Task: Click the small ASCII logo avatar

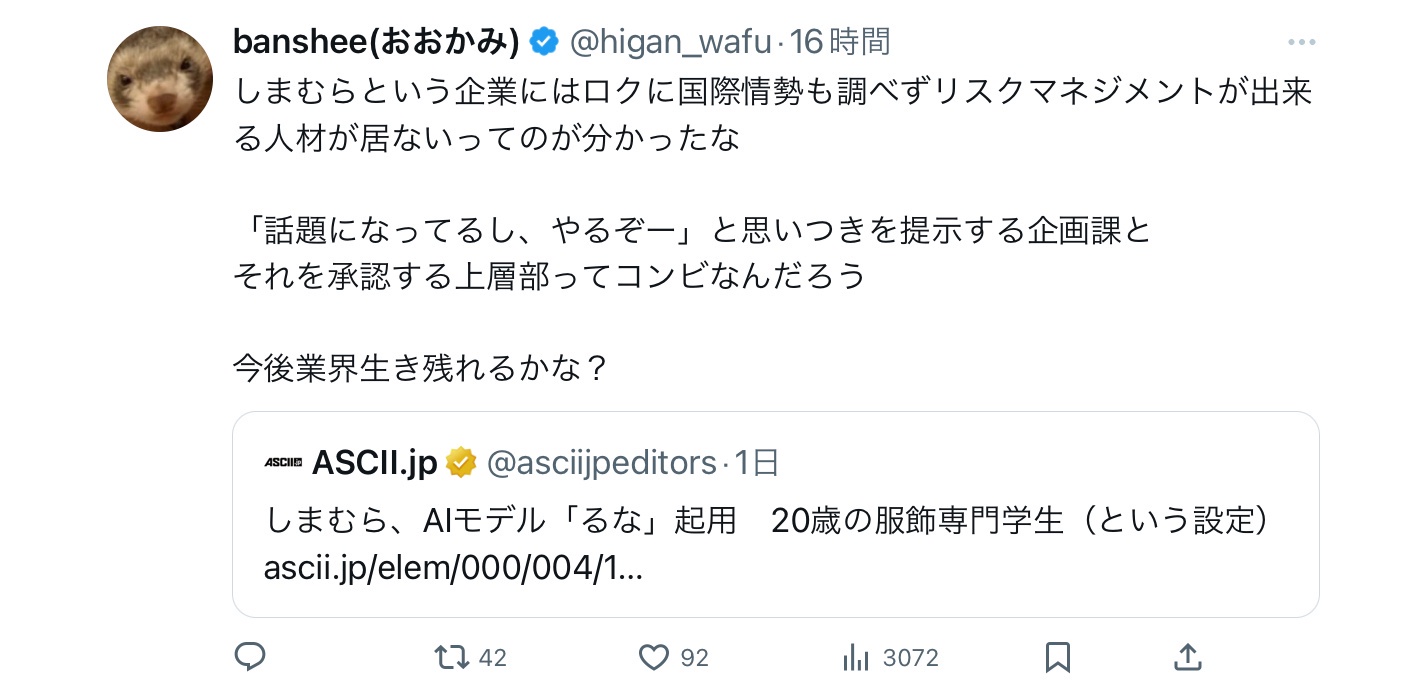Action: tap(283, 463)
